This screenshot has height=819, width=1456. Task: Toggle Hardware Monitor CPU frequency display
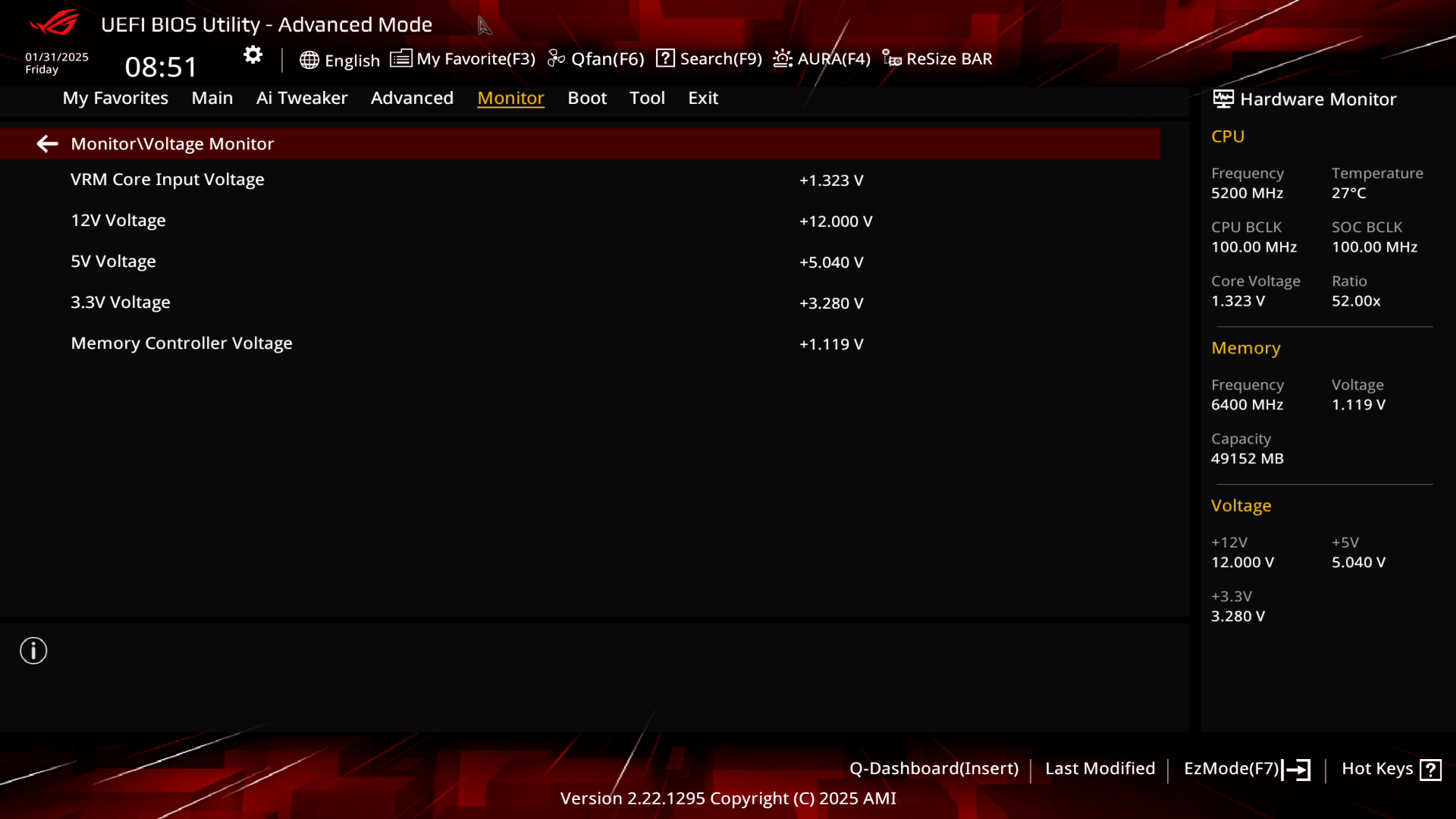pos(1248,183)
